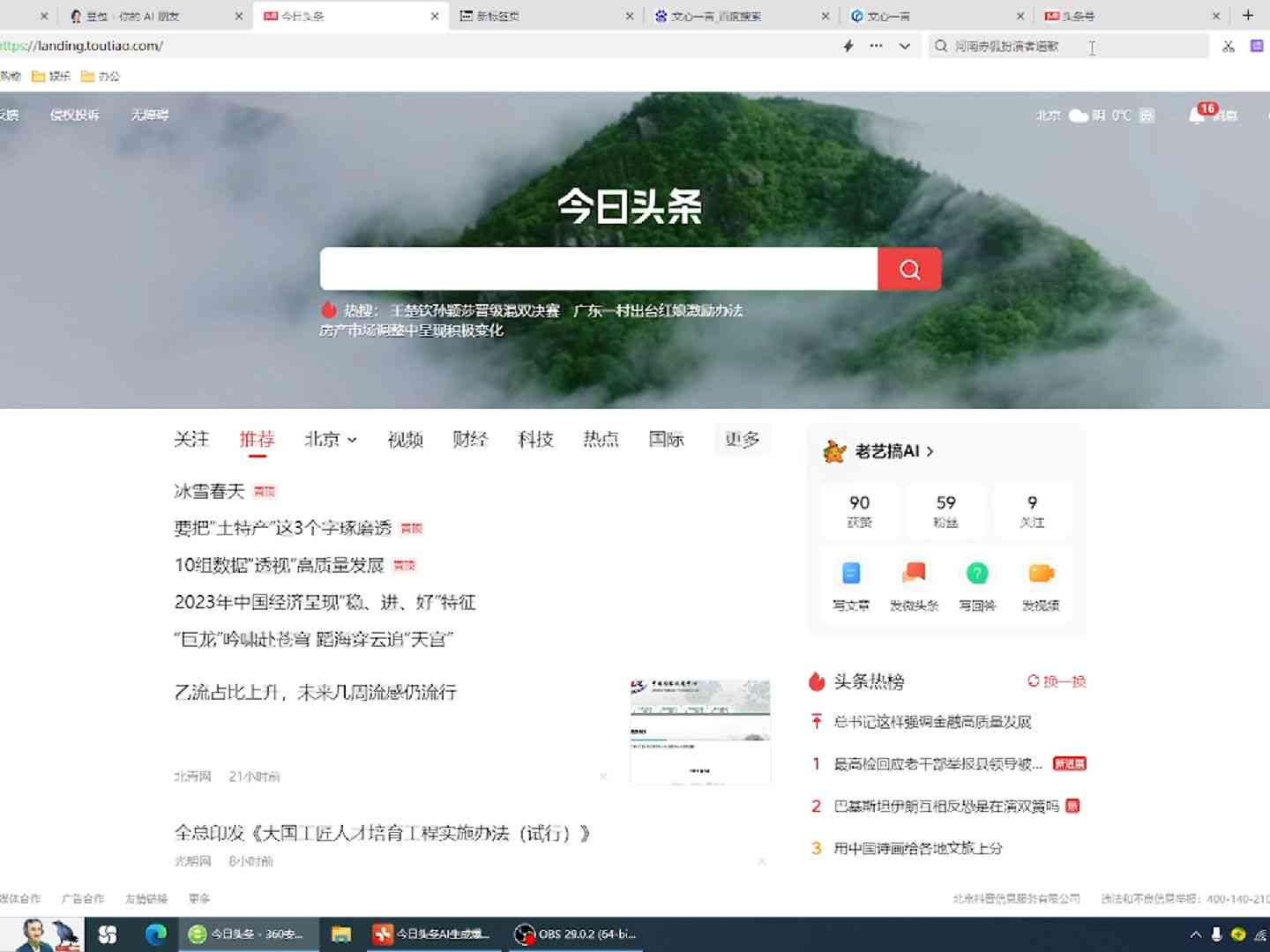Screen dimensions: 1270x952
Task: Select the 关注 channel tab
Action: [191, 439]
